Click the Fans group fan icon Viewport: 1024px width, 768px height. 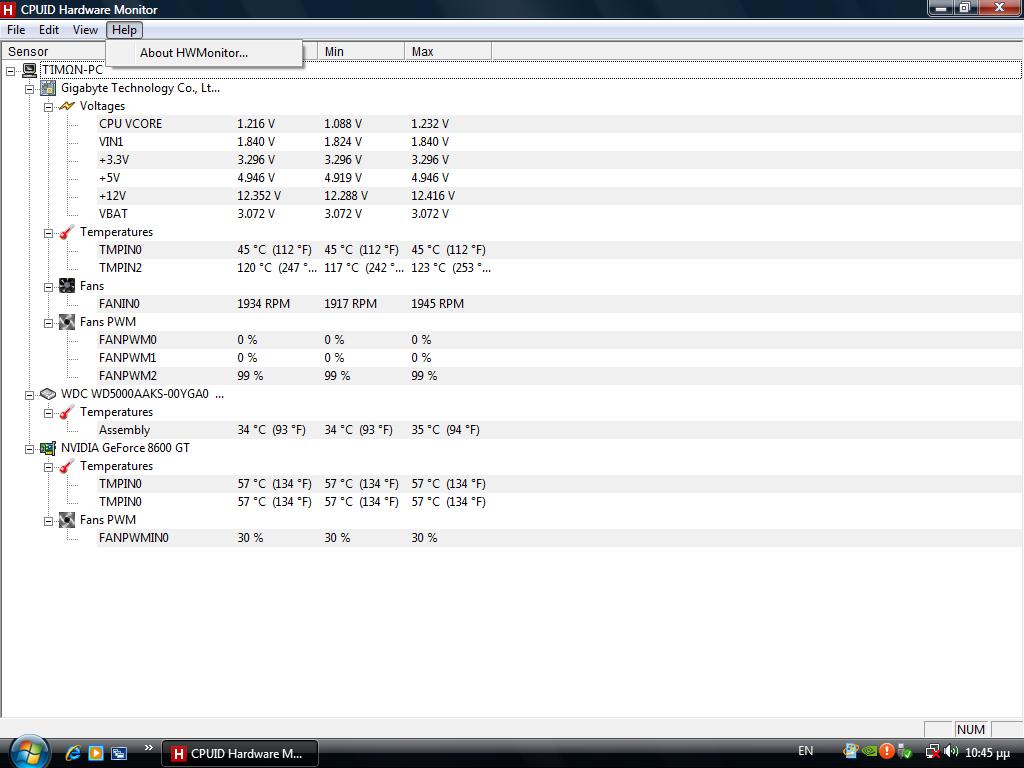point(67,285)
